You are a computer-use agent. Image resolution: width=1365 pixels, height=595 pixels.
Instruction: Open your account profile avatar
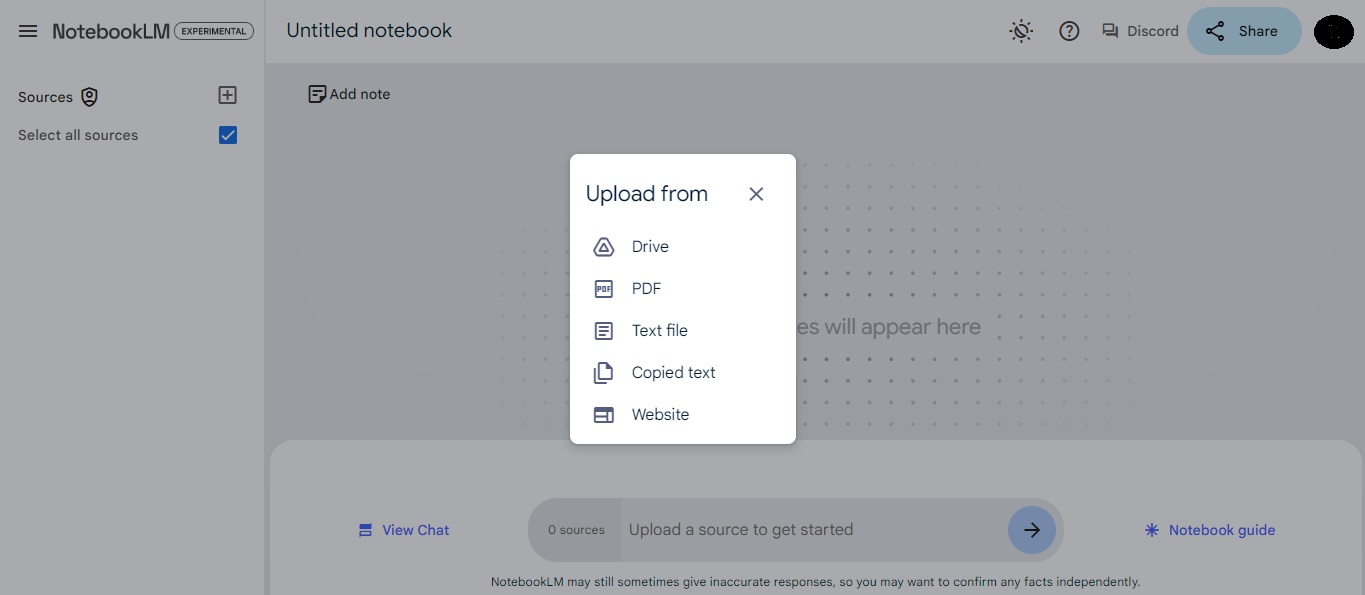click(x=1333, y=31)
